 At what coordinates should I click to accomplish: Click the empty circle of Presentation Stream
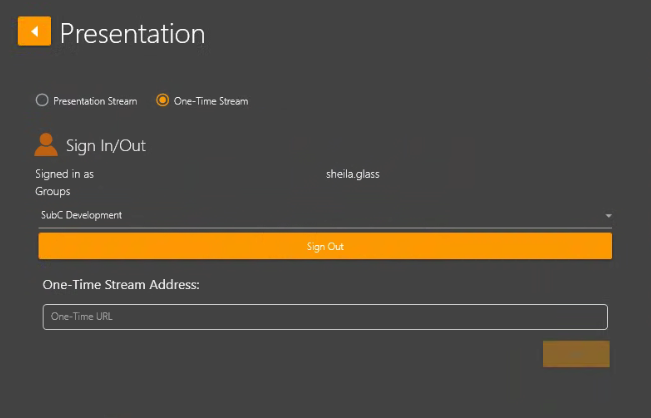pyautogui.click(x=41, y=100)
